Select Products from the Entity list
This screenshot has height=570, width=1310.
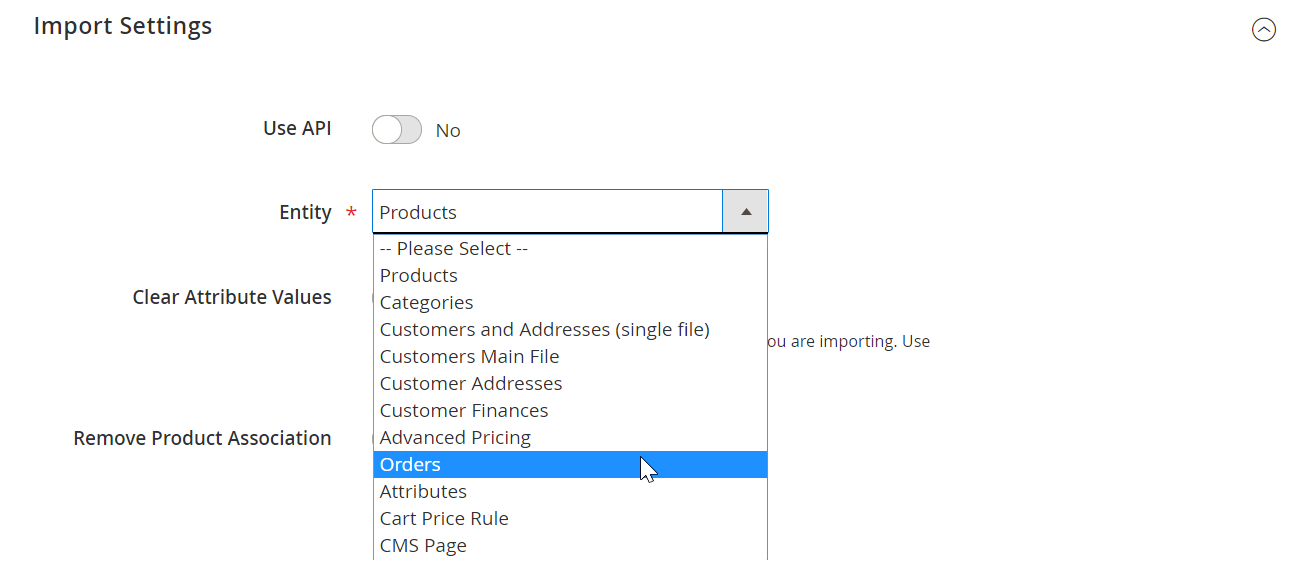[419, 276]
